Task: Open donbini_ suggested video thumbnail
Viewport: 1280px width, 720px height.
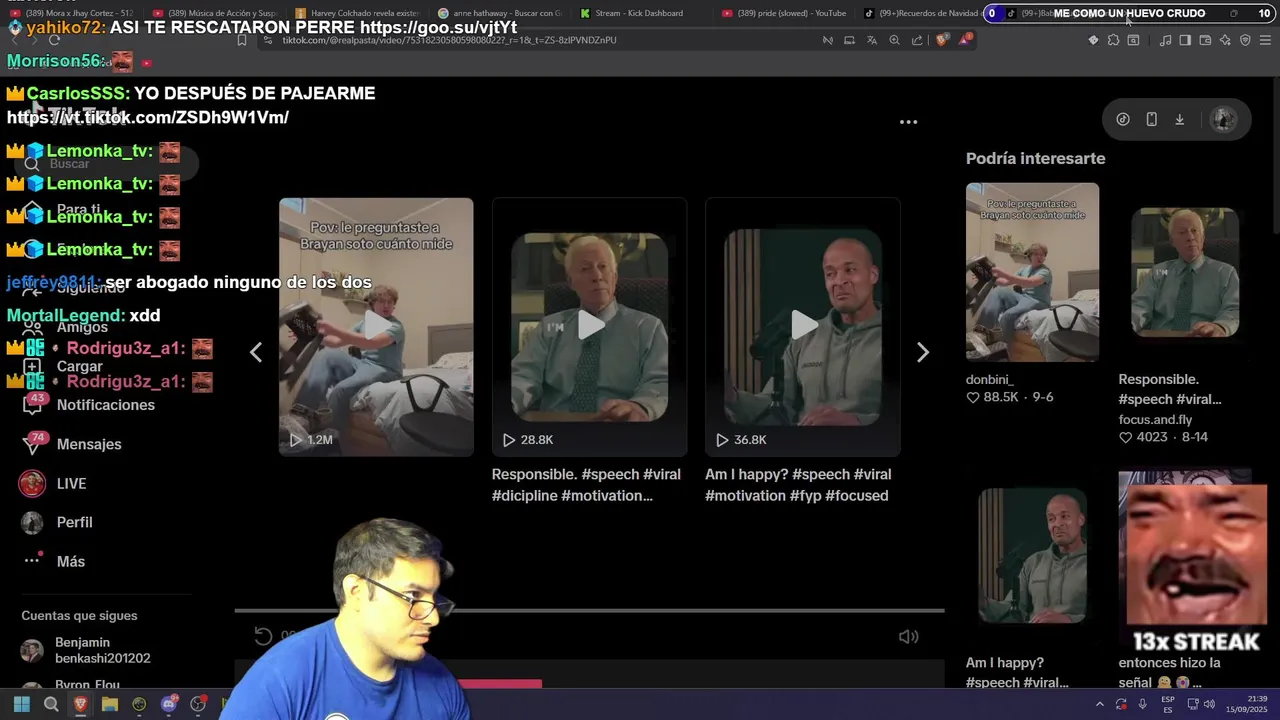Action: click(1032, 272)
